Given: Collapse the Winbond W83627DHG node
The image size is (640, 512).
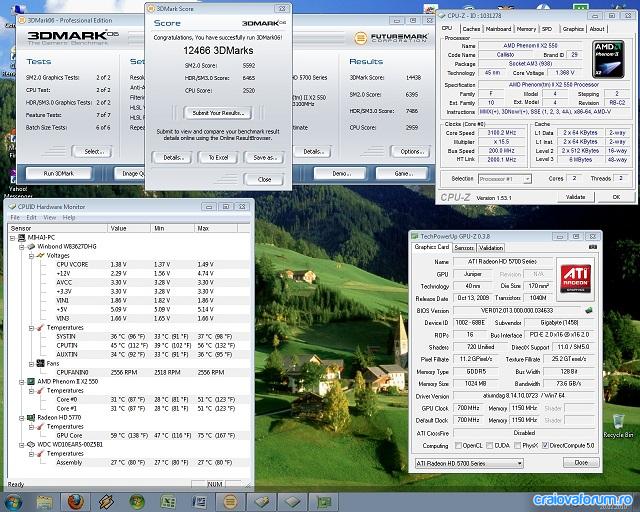Looking at the screenshot, I should [22, 247].
